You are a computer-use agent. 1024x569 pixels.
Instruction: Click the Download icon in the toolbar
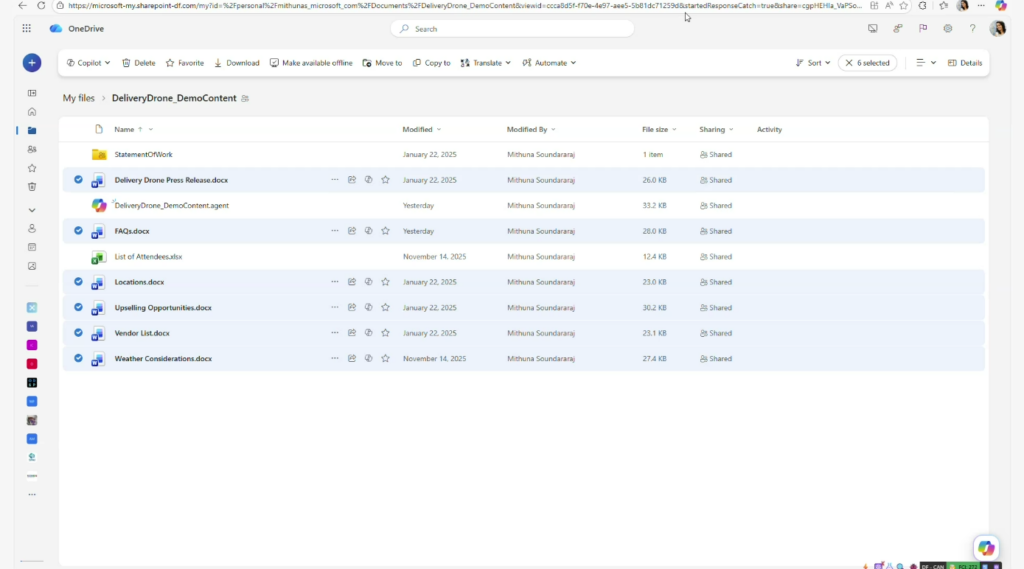click(x=219, y=63)
